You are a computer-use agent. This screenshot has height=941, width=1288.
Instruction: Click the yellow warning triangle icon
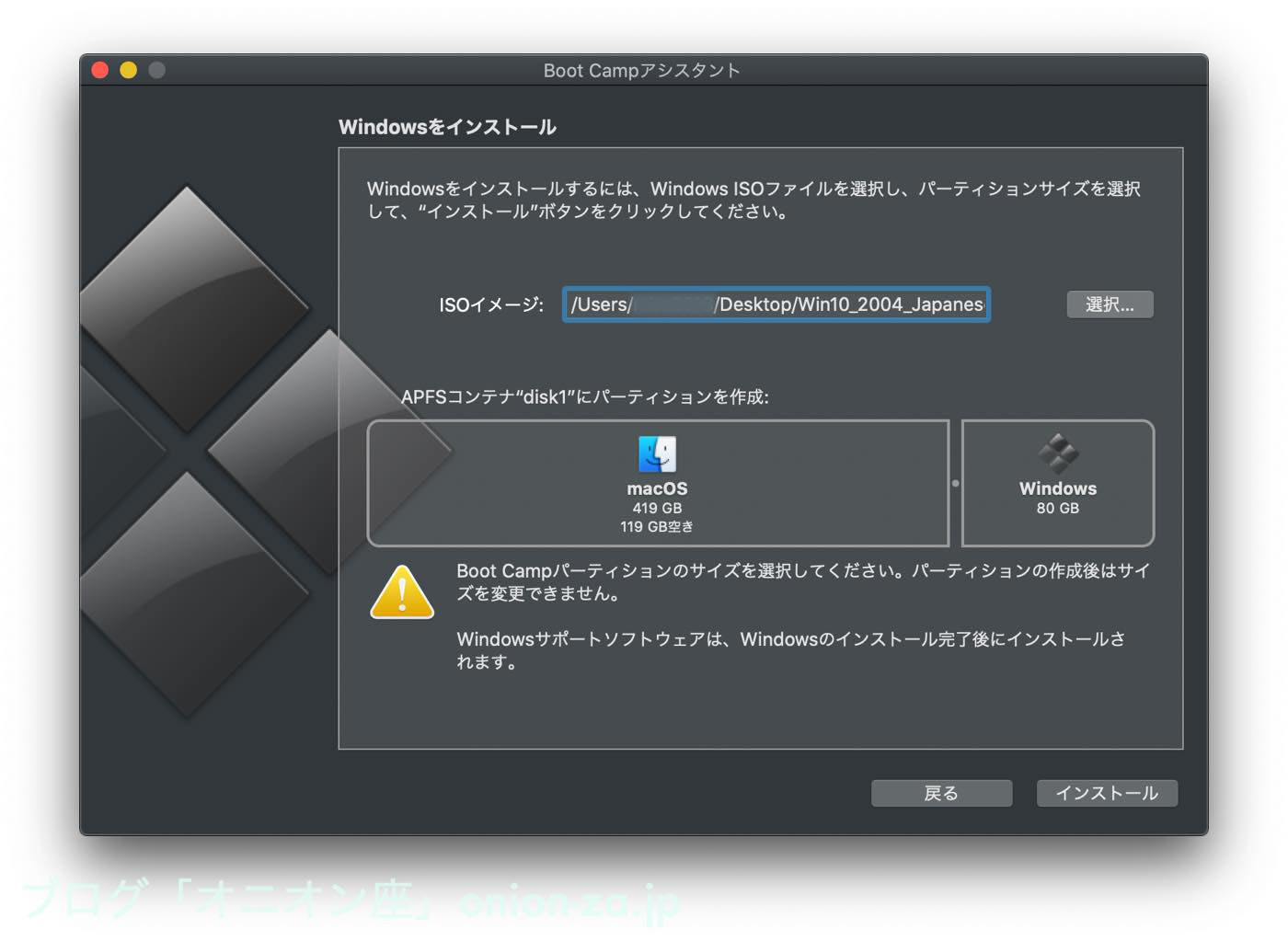click(x=402, y=591)
